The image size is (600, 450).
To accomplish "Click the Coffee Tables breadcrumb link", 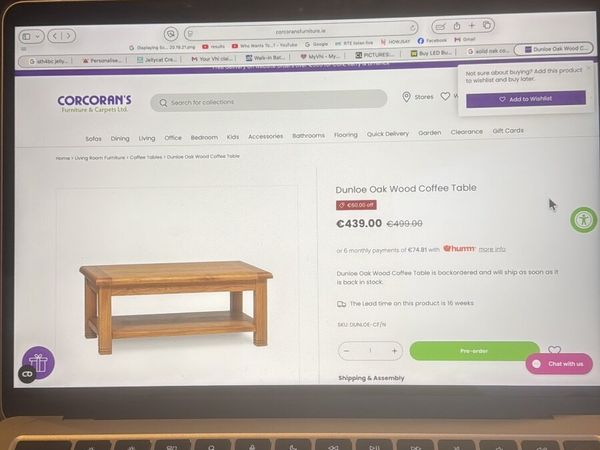I will pyautogui.click(x=146, y=157).
